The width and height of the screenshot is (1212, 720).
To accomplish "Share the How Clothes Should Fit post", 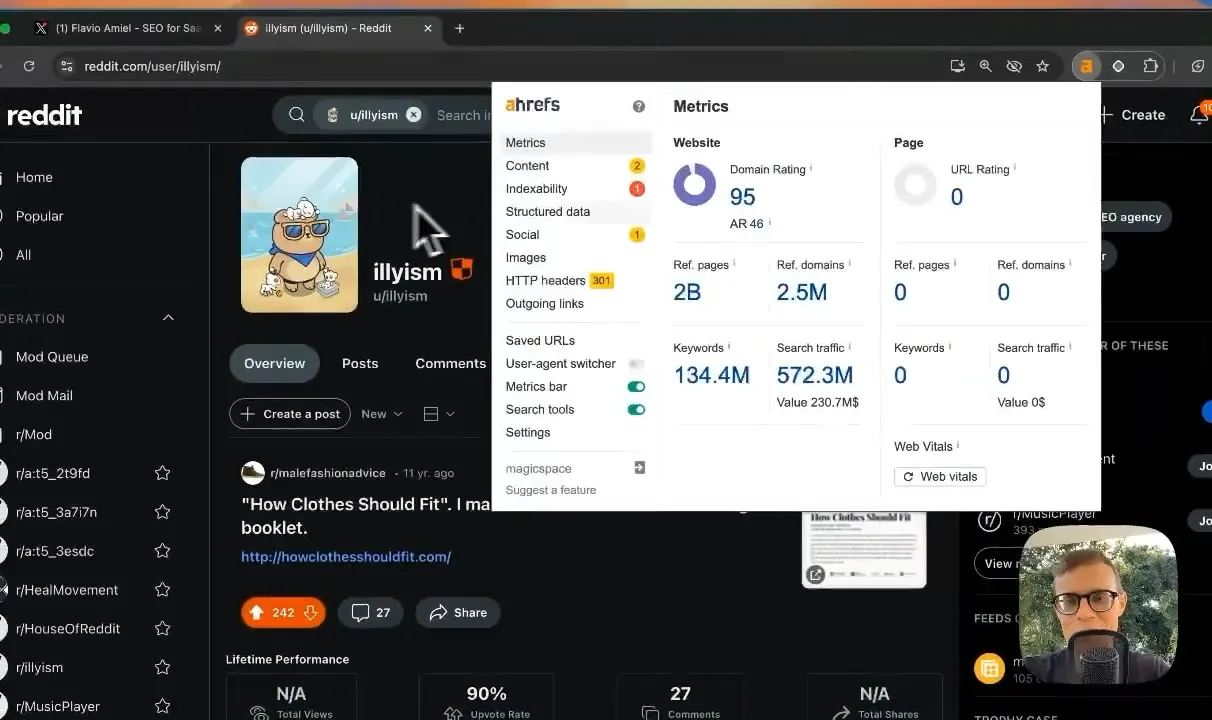I will click(458, 613).
